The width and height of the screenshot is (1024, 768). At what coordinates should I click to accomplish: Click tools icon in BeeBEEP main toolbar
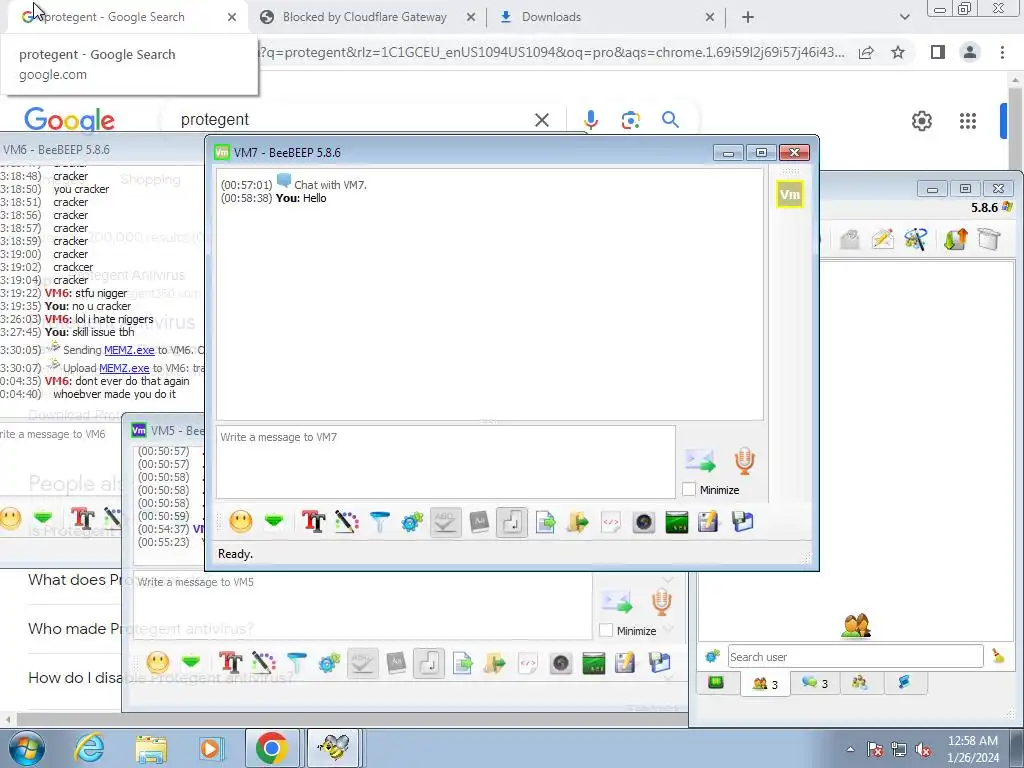coord(916,239)
